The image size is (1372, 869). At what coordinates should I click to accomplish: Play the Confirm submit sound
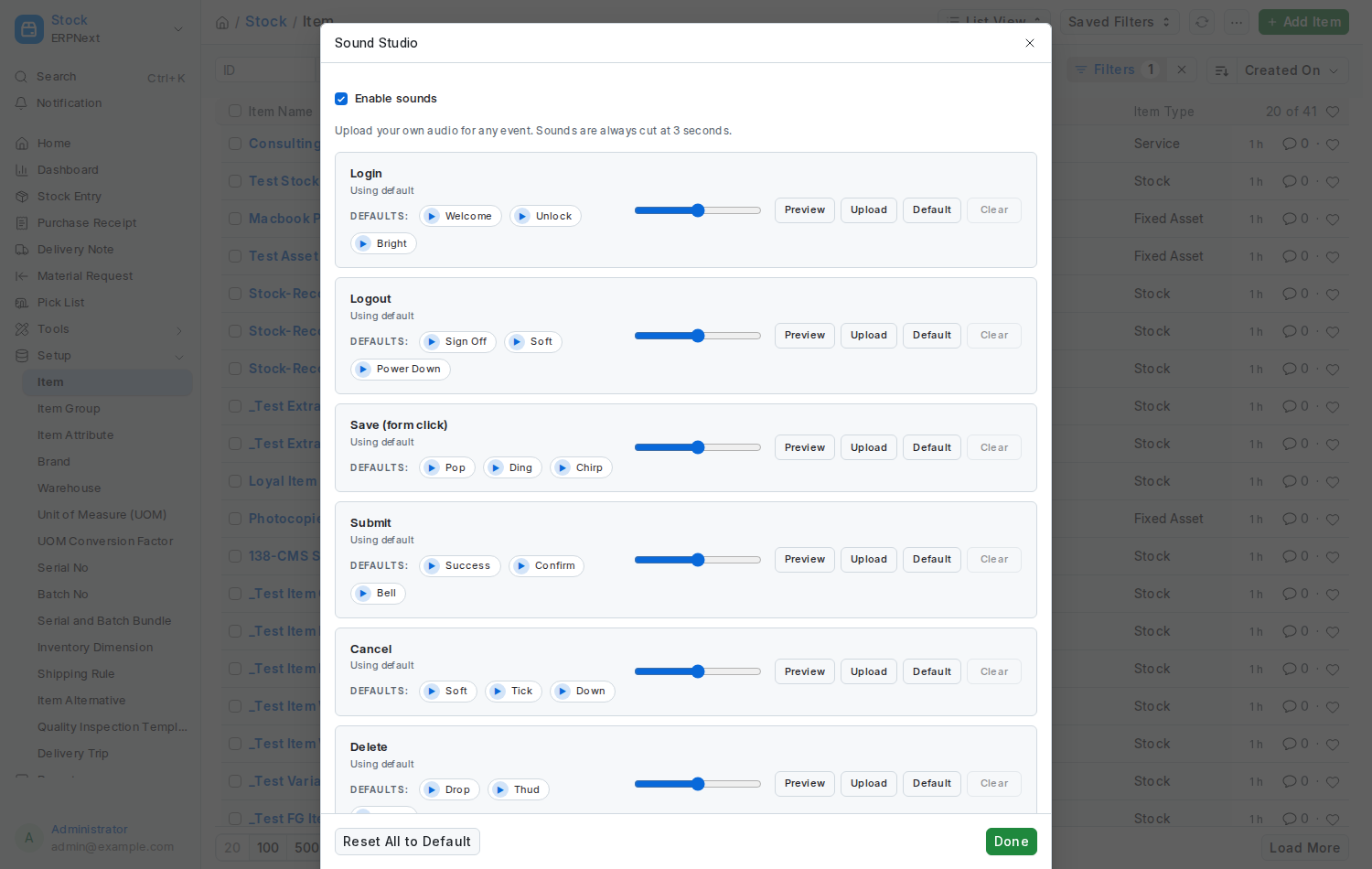(546, 566)
